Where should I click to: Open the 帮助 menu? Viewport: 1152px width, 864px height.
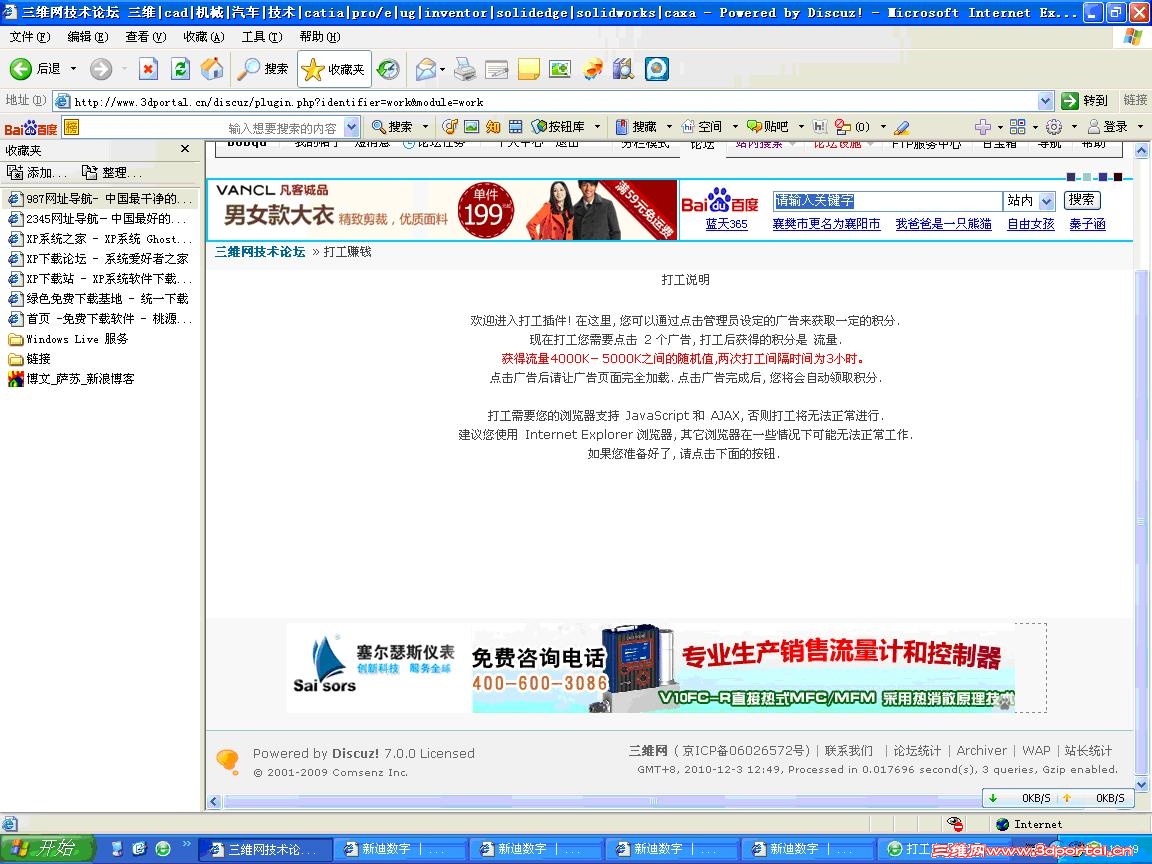(320, 37)
